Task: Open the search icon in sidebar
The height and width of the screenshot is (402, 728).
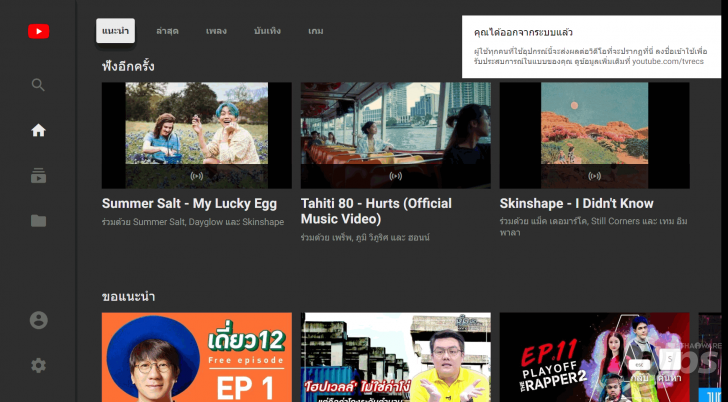Action: (x=38, y=85)
